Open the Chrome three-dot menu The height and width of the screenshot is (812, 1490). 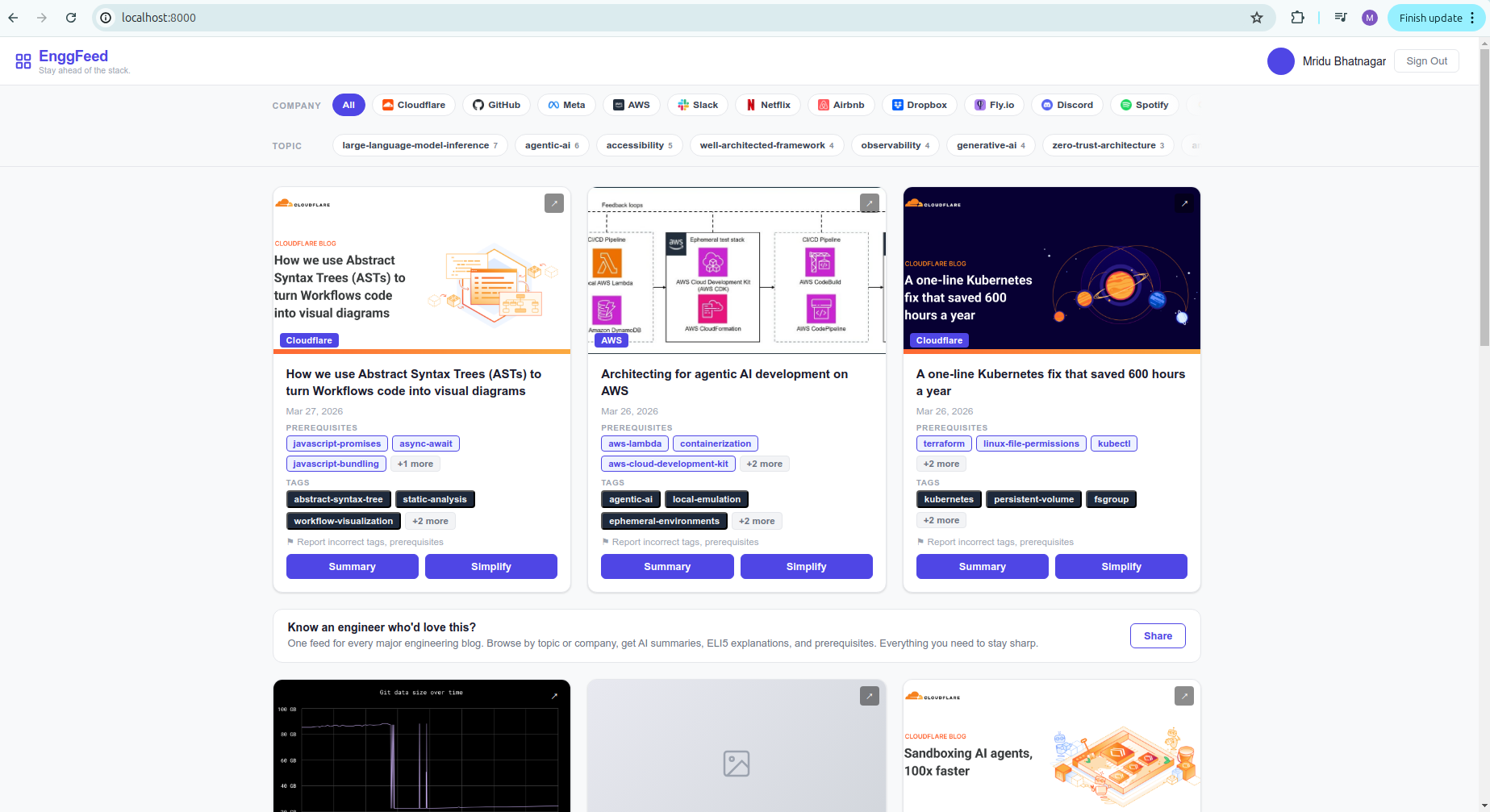click(x=1472, y=18)
